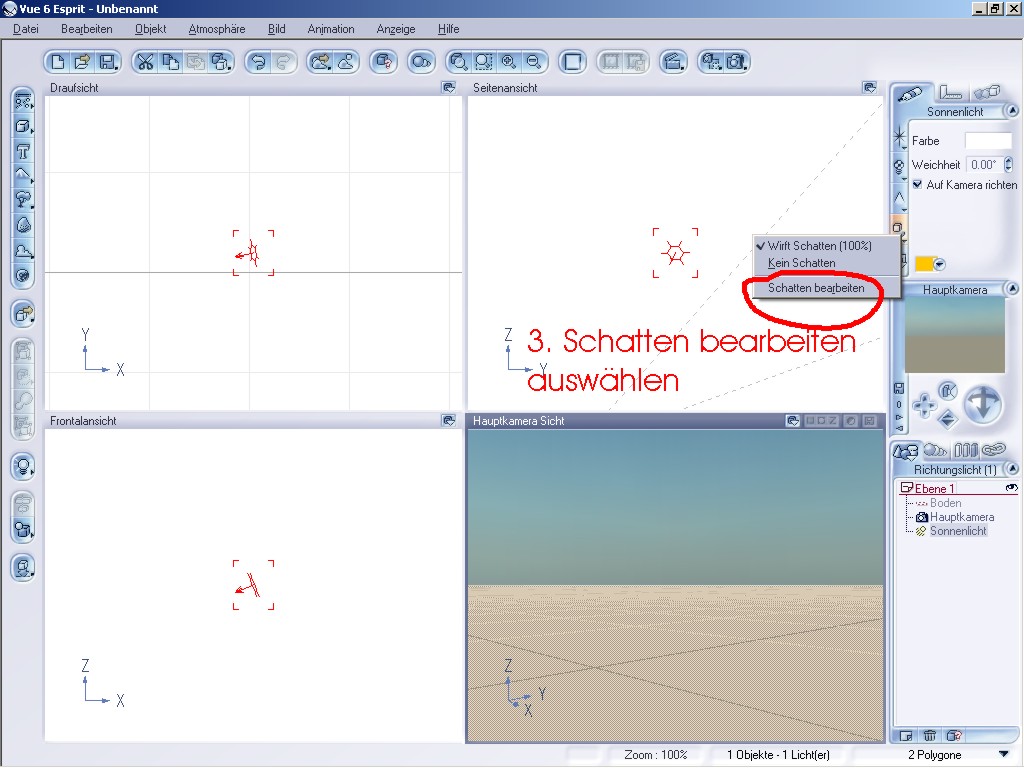Collapse the Hauptkamera preview panel
Viewport: 1024px width, 768px height.
coord(1012,289)
